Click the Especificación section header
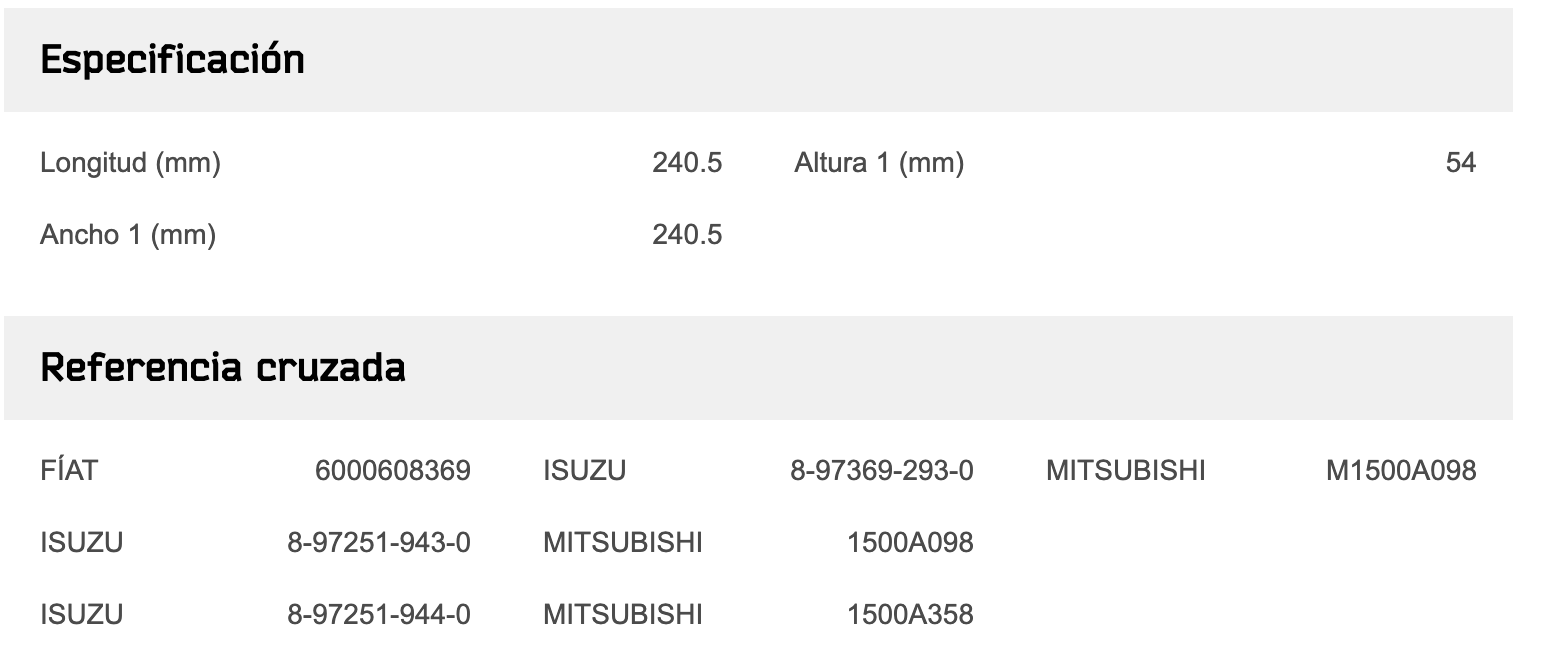1544x664 pixels. point(172,61)
